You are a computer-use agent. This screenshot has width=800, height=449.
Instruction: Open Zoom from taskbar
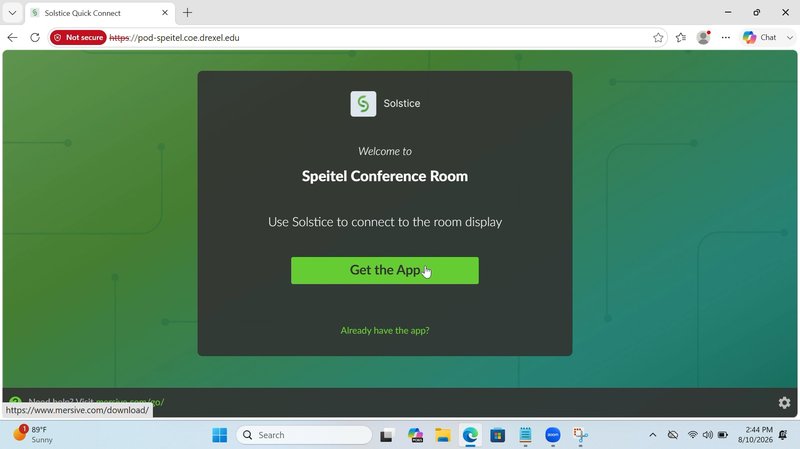point(553,435)
